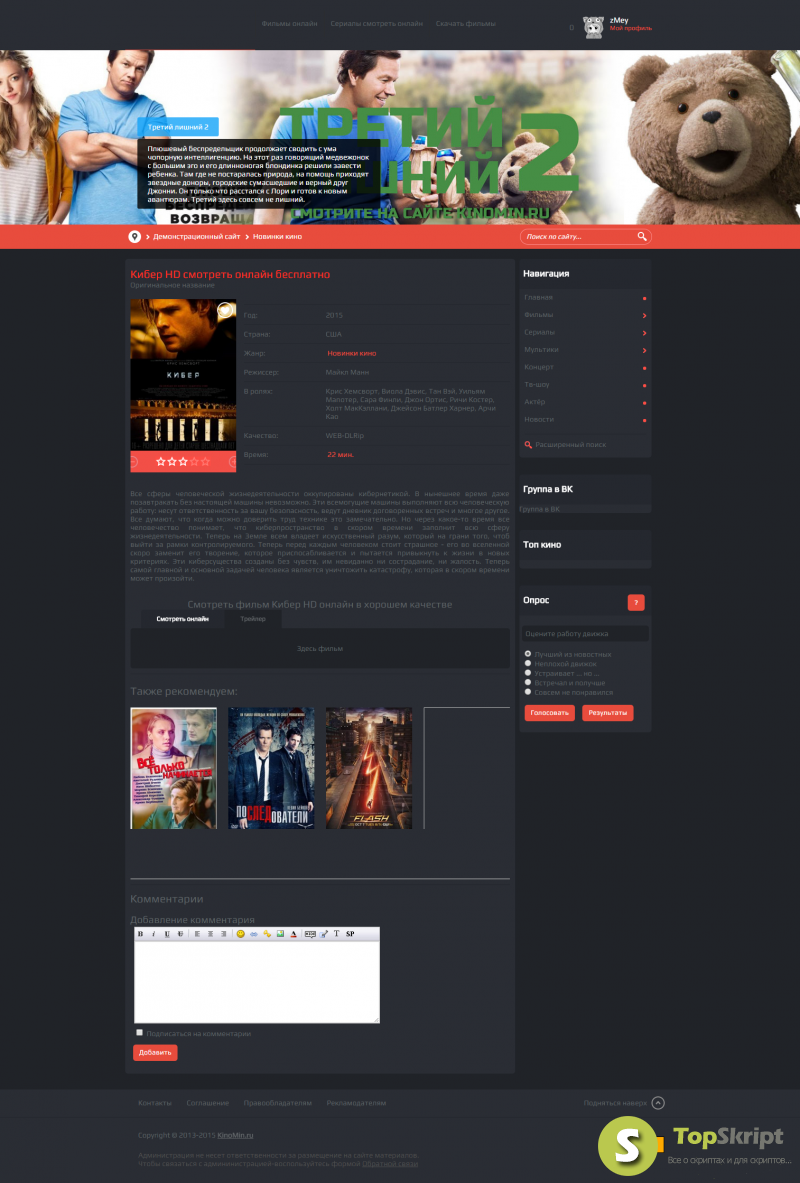Open 'Контакты' footer link

pyautogui.click(x=155, y=1103)
